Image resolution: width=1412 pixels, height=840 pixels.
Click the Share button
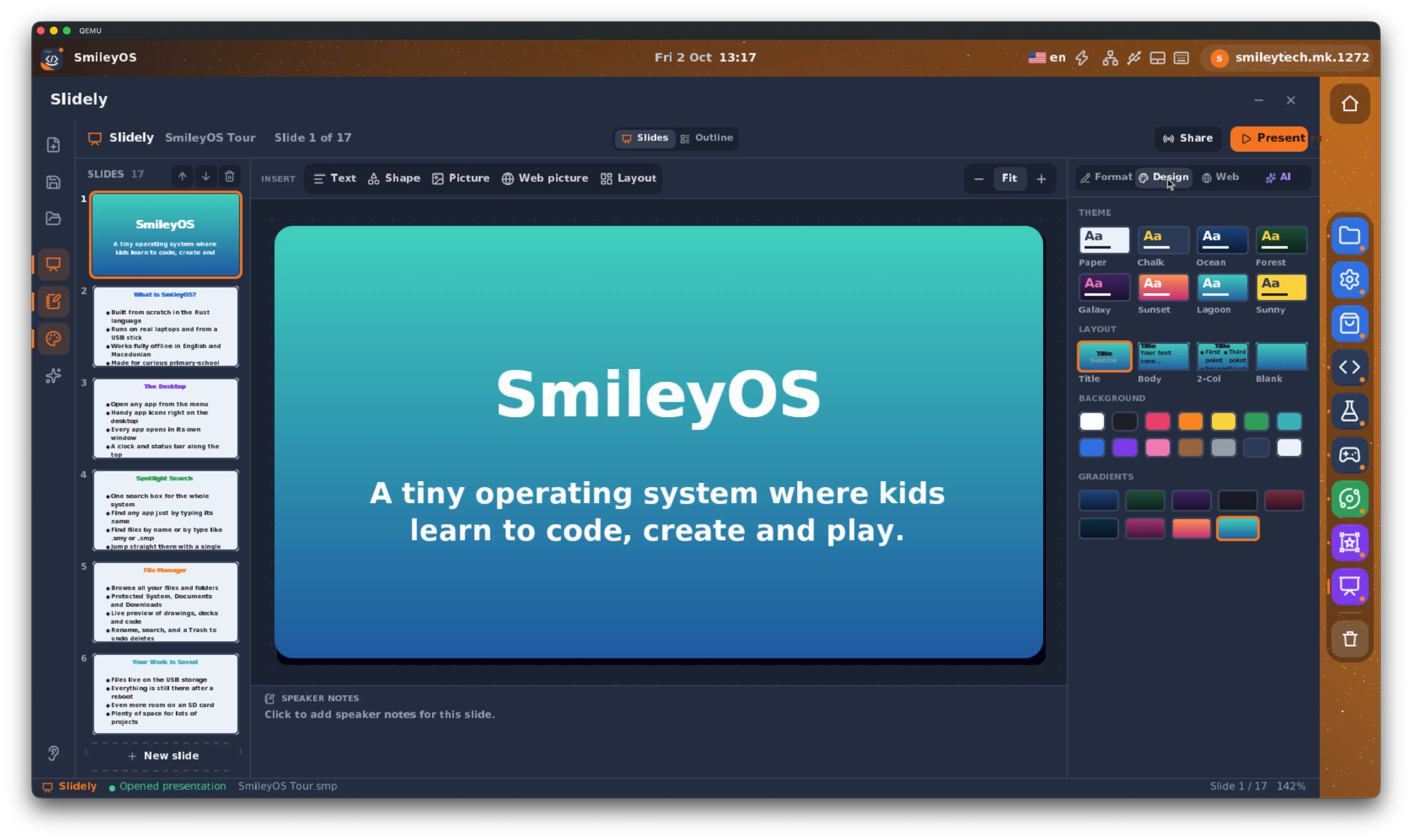click(1188, 139)
